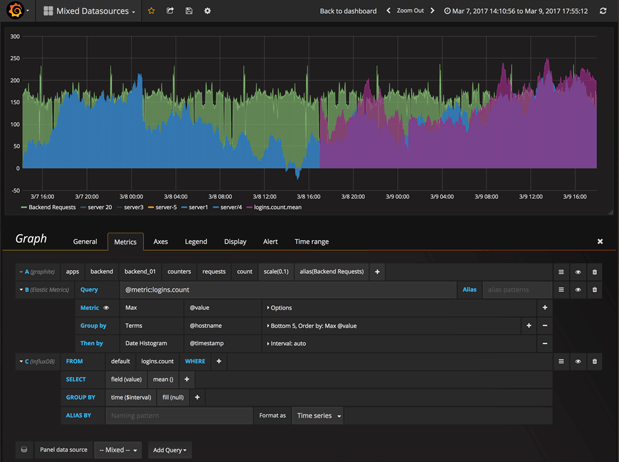Click the Backend Requests legend color

coord(24,207)
